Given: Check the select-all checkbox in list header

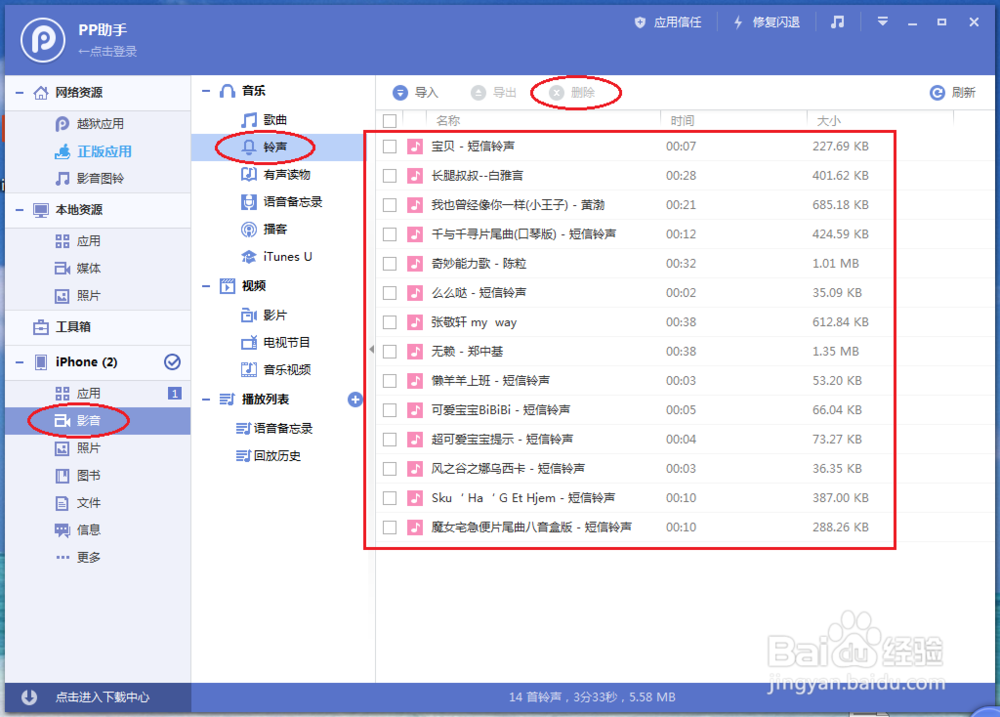Looking at the screenshot, I should tap(389, 119).
